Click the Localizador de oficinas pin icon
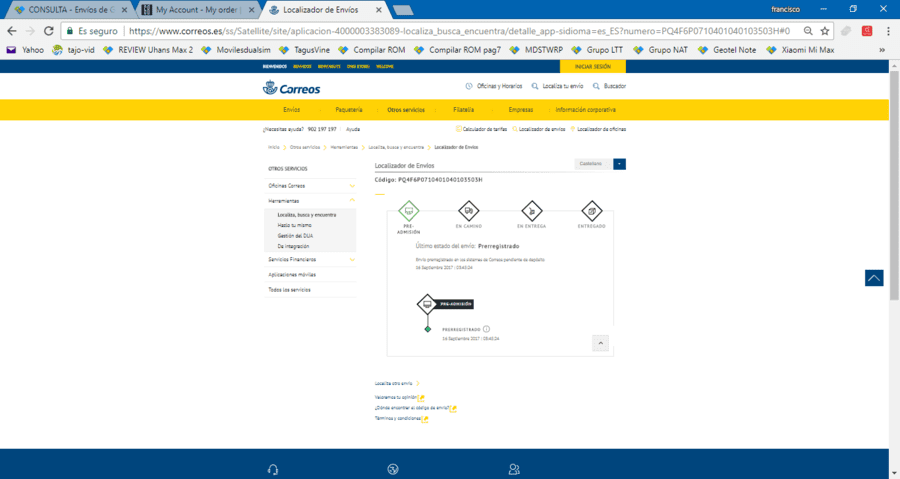 click(572, 129)
